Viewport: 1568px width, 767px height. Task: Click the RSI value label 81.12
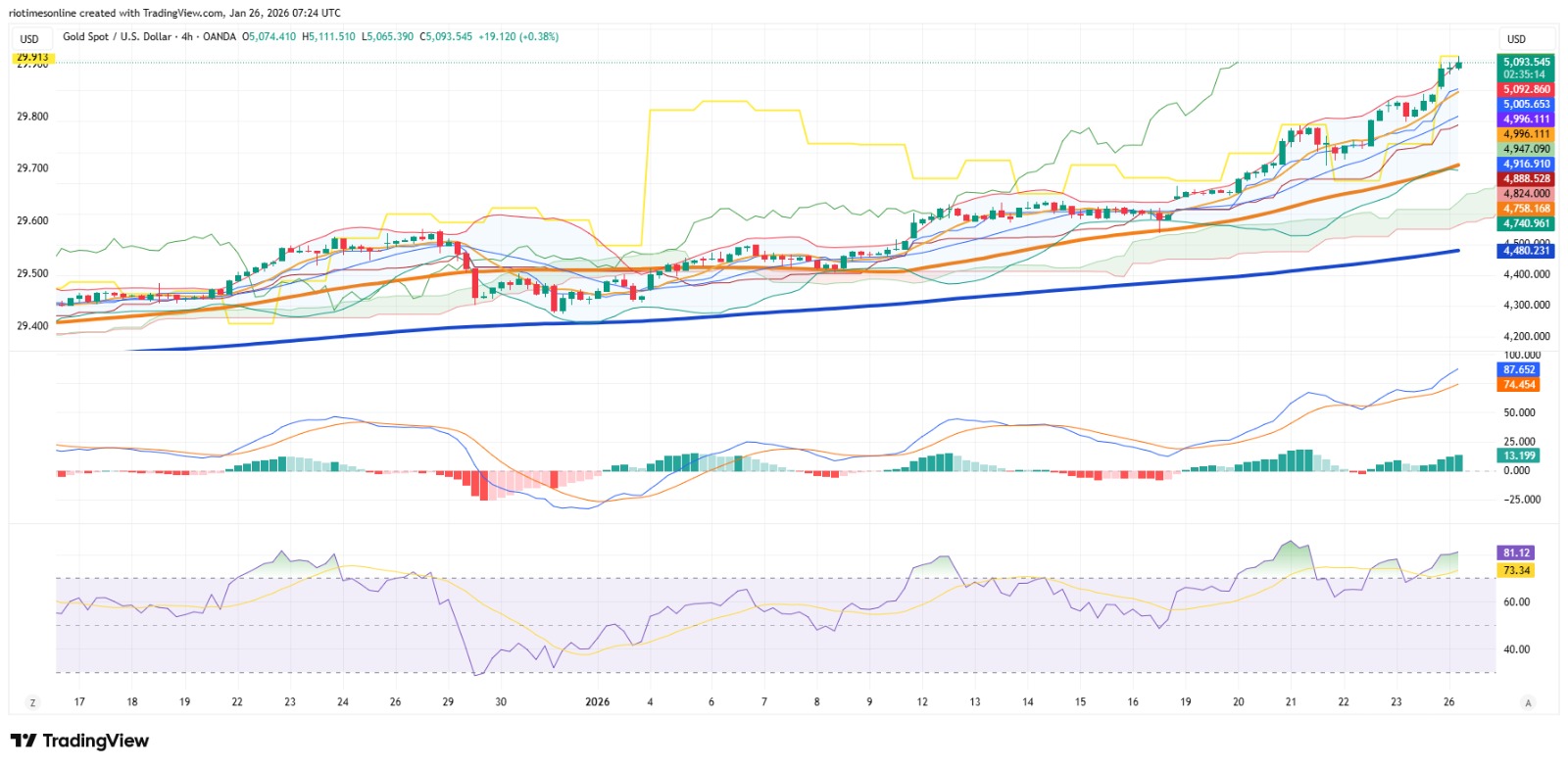(1516, 553)
